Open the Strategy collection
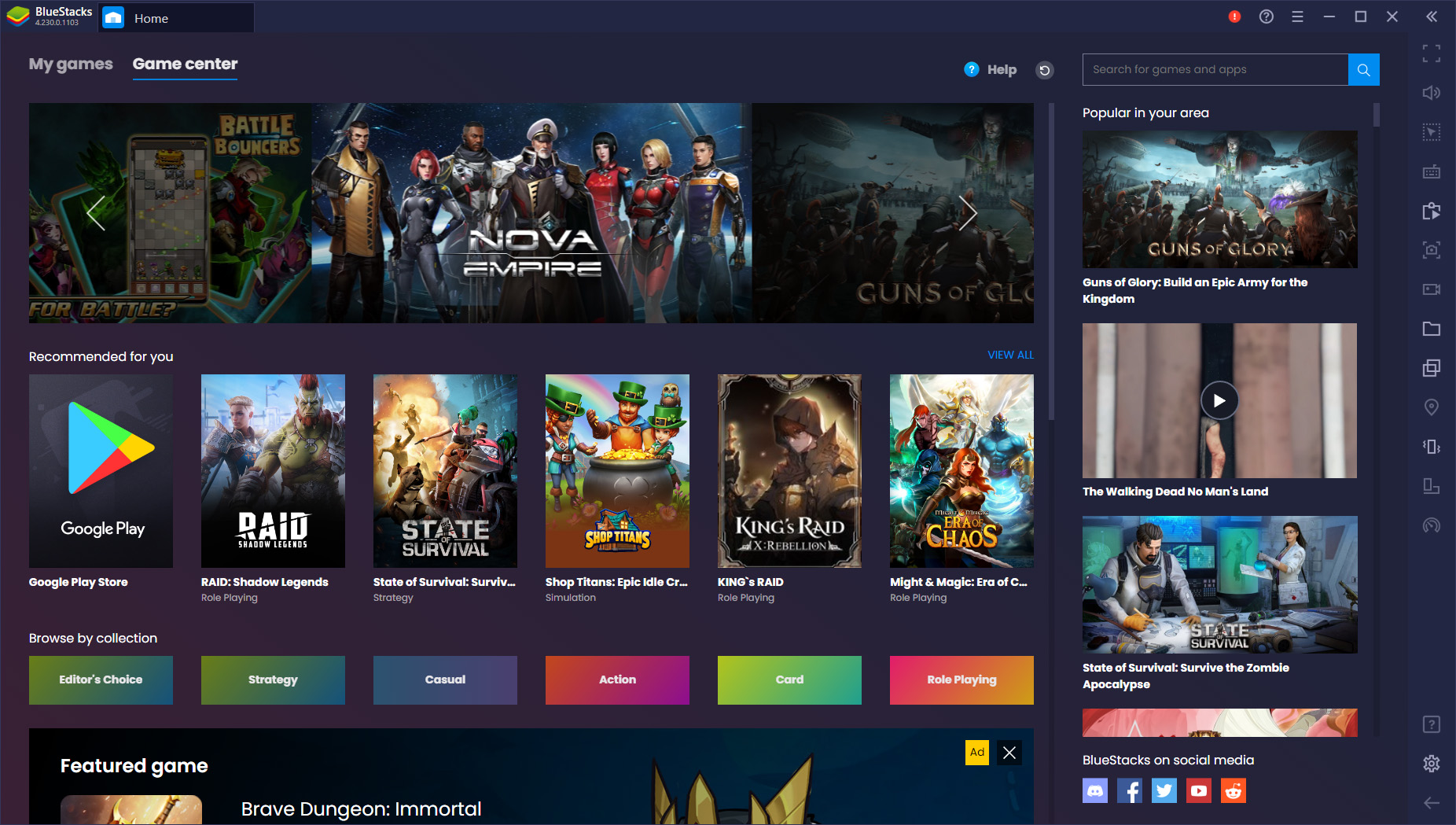 coord(273,680)
